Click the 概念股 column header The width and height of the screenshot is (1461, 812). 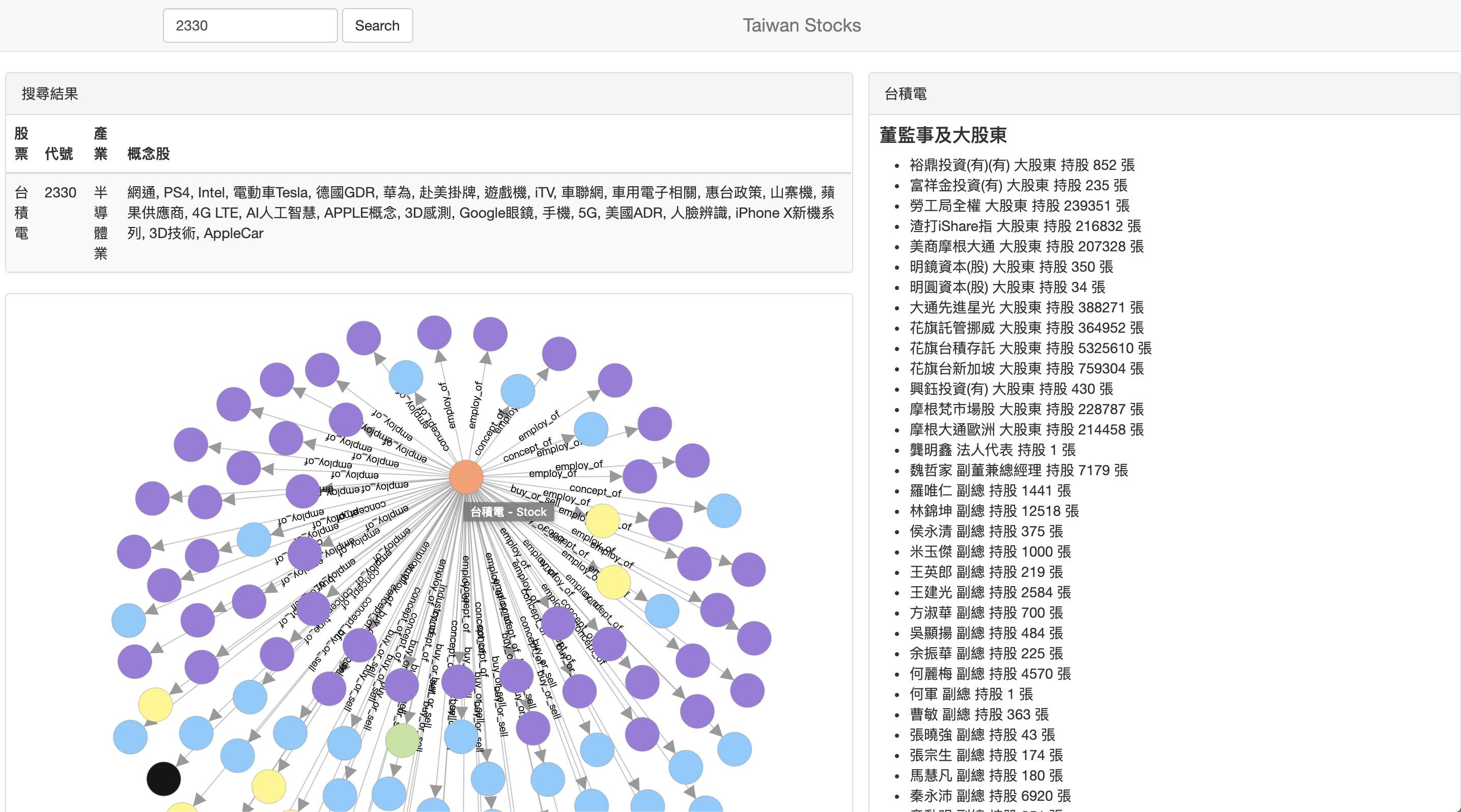pyautogui.click(x=149, y=154)
